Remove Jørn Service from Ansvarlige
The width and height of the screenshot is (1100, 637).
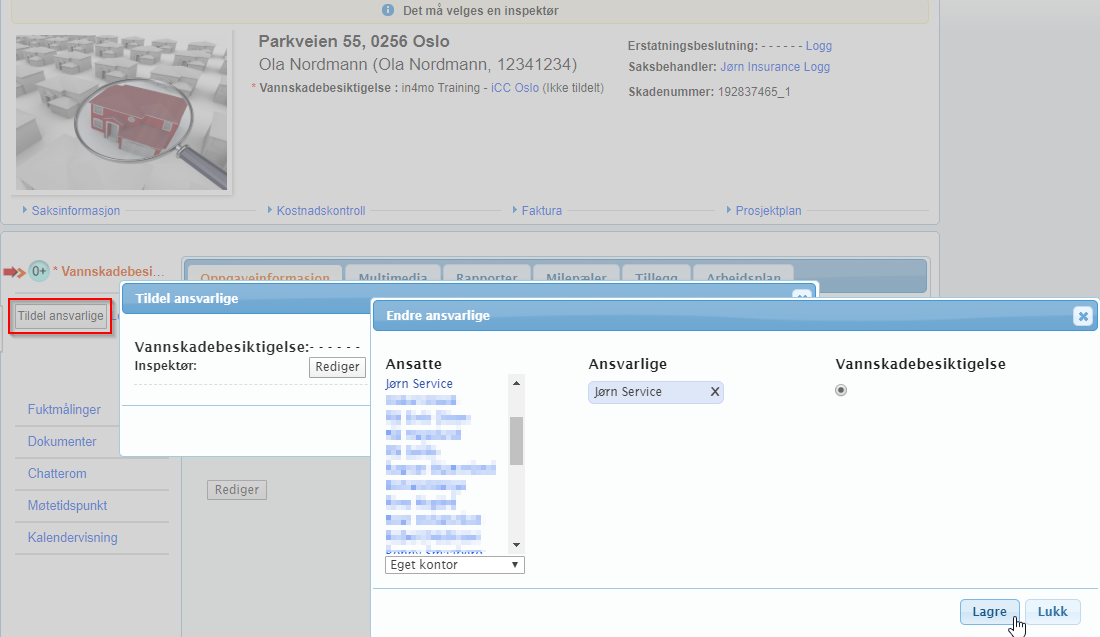[714, 392]
